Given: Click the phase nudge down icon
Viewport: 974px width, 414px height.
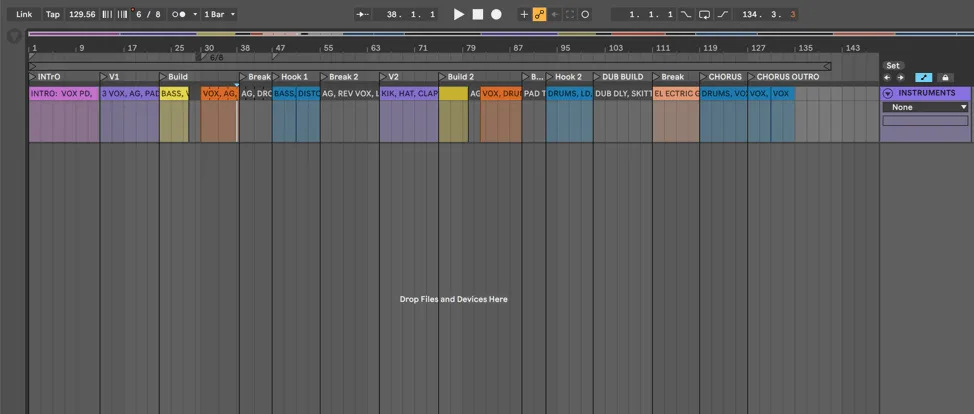Looking at the screenshot, I should pyautogui.click(x=107, y=14).
